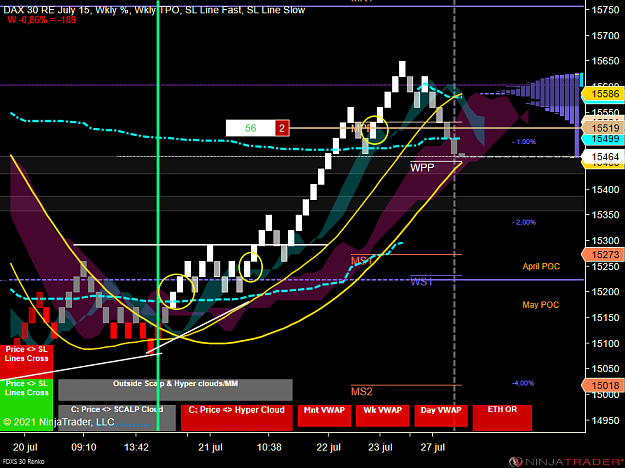Click the dashed gray vertical time line
This screenshot has width=625, height=468.
point(454,215)
